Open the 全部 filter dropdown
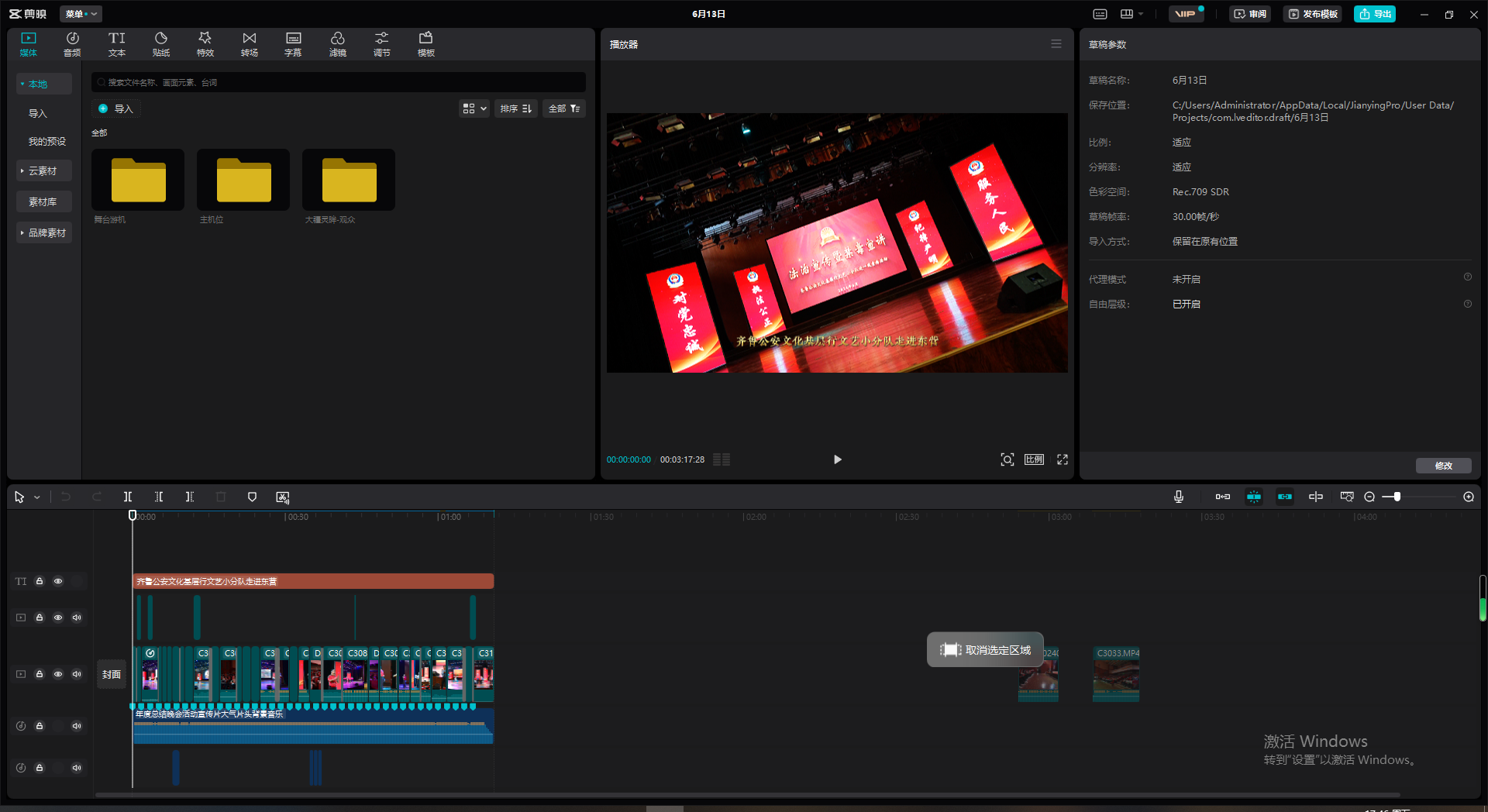This screenshot has width=1488, height=812. pyautogui.click(x=564, y=108)
